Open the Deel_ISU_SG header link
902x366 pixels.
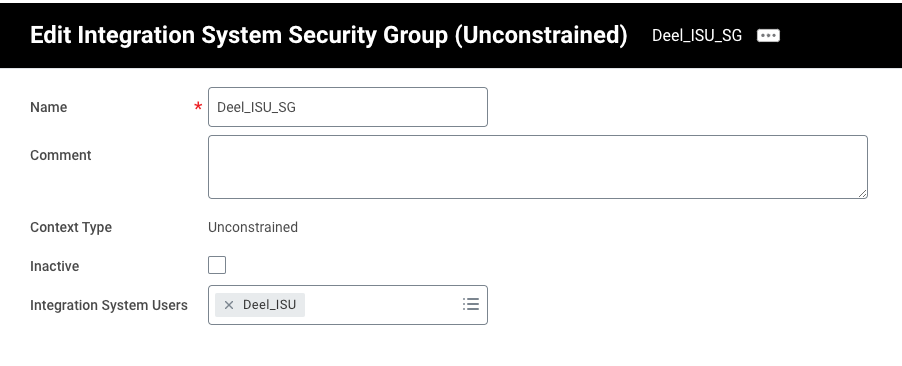click(697, 36)
